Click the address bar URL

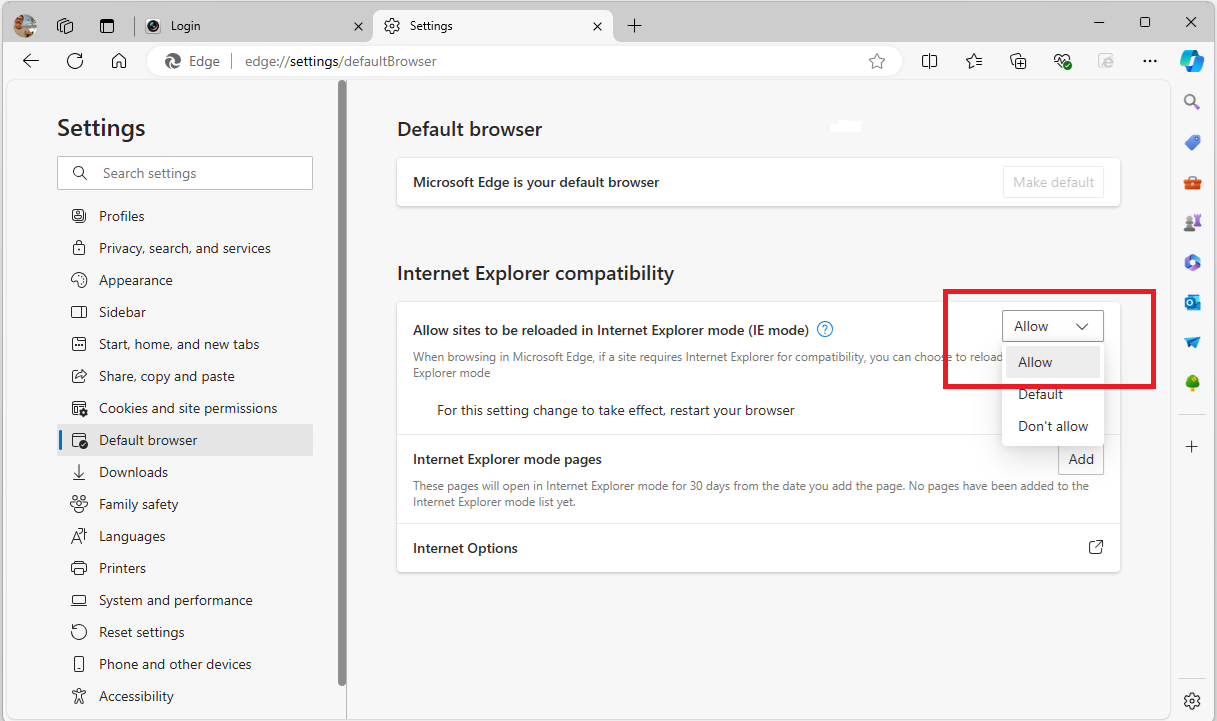coord(341,61)
